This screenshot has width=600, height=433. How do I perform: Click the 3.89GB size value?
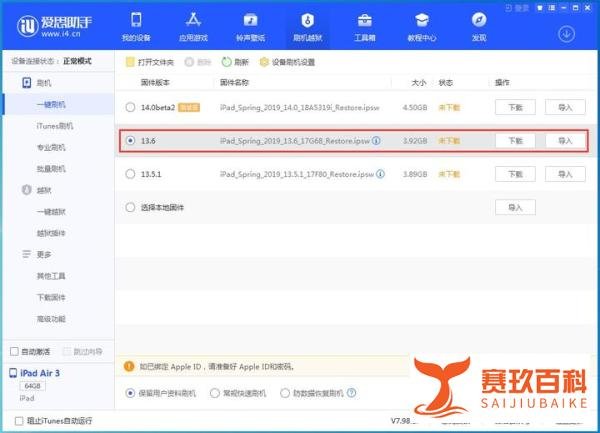click(415, 174)
